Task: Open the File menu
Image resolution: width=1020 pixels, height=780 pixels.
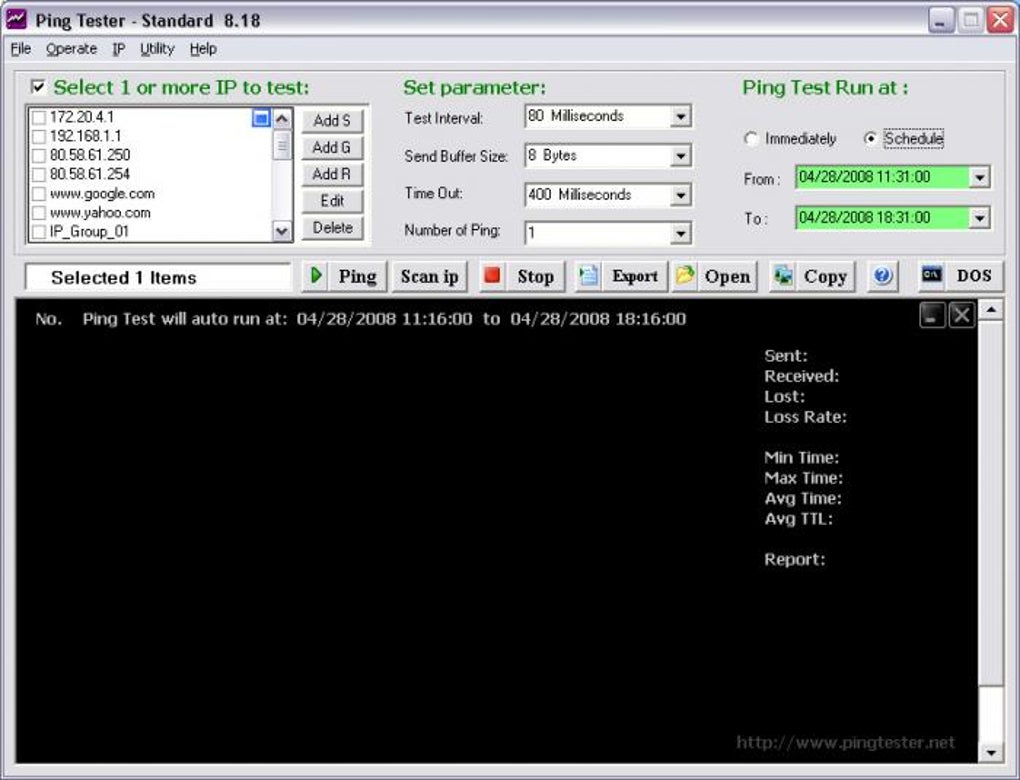Action: pos(21,49)
